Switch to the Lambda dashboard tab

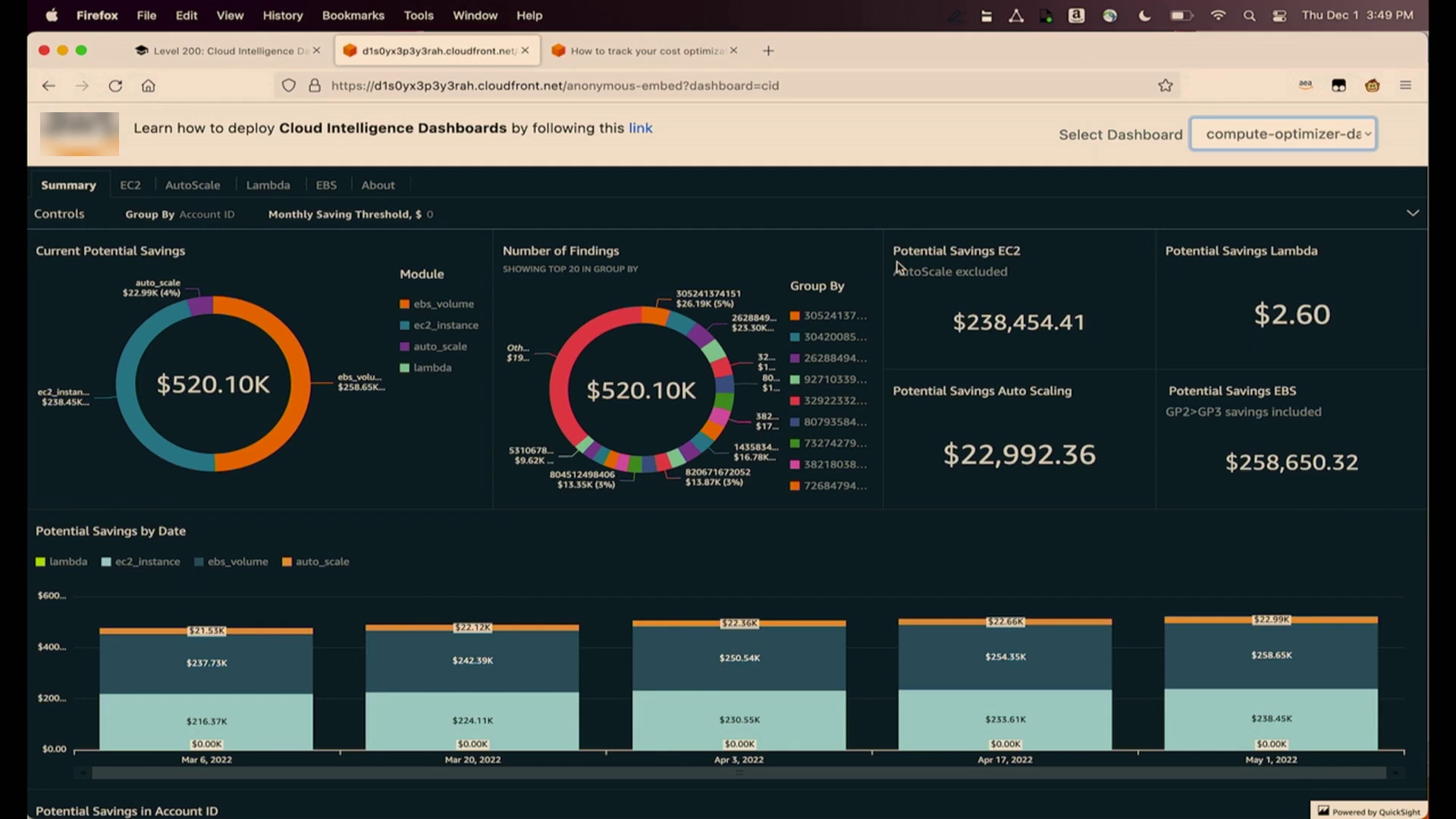[x=268, y=185]
